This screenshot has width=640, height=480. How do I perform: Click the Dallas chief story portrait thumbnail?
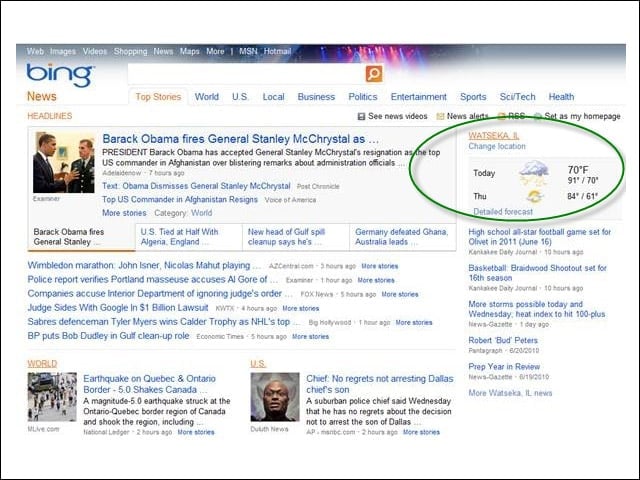click(x=275, y=397)
